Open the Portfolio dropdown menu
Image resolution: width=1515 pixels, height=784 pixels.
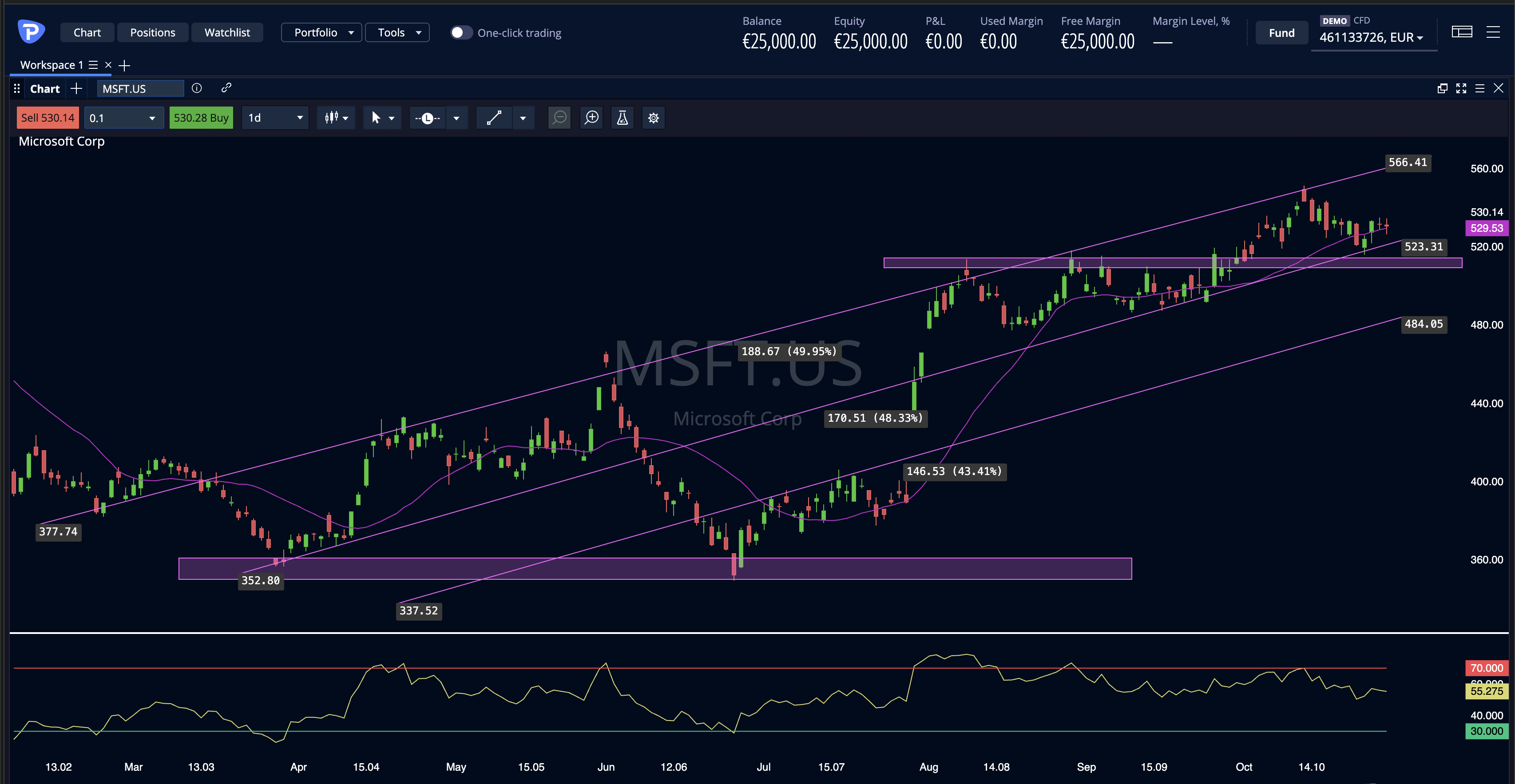click(x=321, y=32)
